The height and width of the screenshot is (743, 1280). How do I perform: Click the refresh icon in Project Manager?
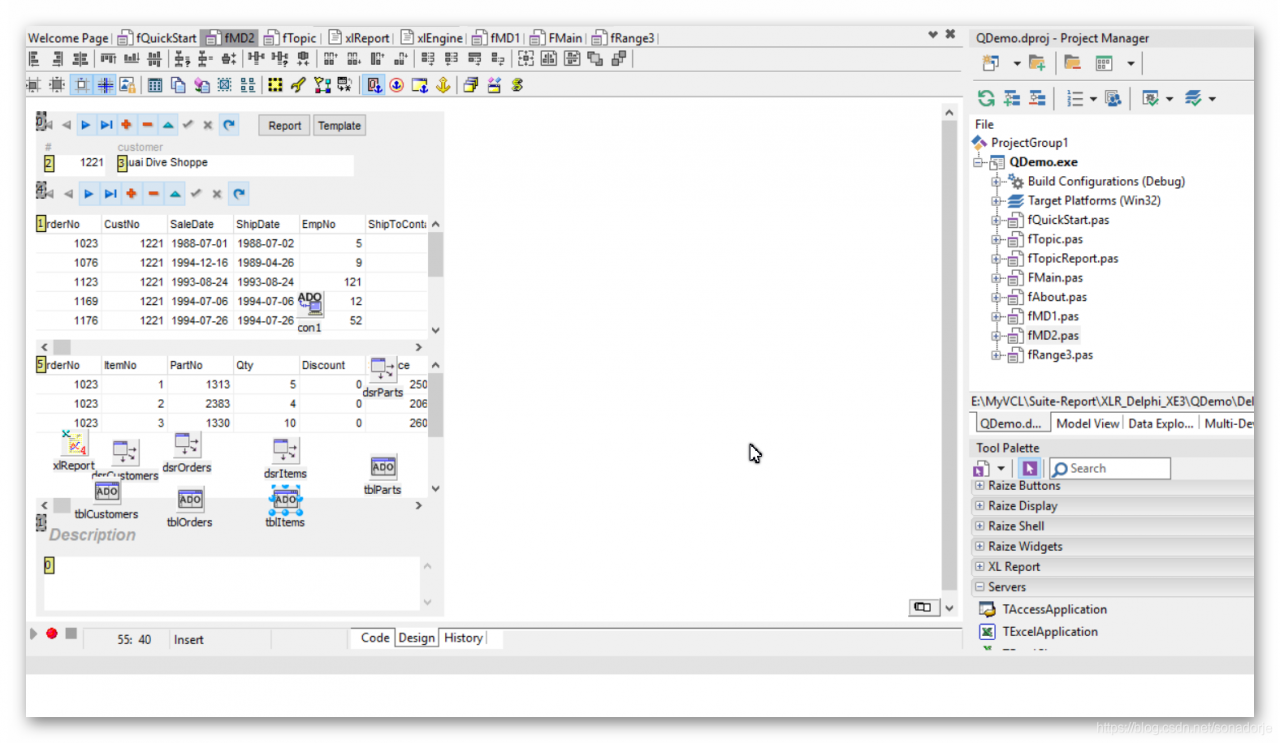click(986, 98)
